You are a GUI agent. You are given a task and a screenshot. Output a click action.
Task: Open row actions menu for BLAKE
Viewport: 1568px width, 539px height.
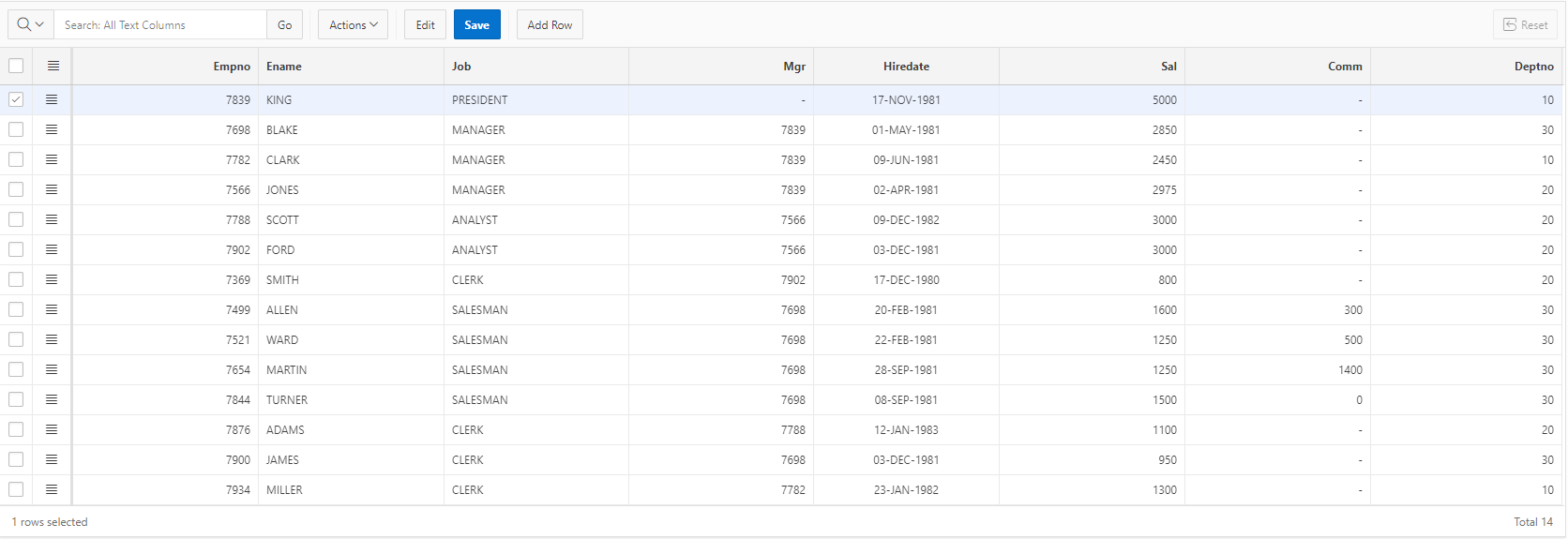point(52,129)
